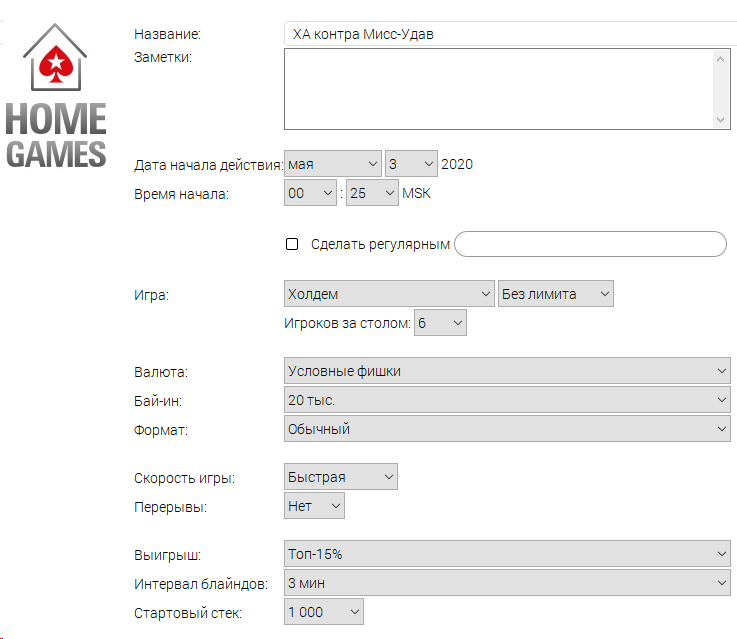Viewport: 737px width, 639px height.
Task: Click the recurring schedule rounded field
Action: click(590, 244)
